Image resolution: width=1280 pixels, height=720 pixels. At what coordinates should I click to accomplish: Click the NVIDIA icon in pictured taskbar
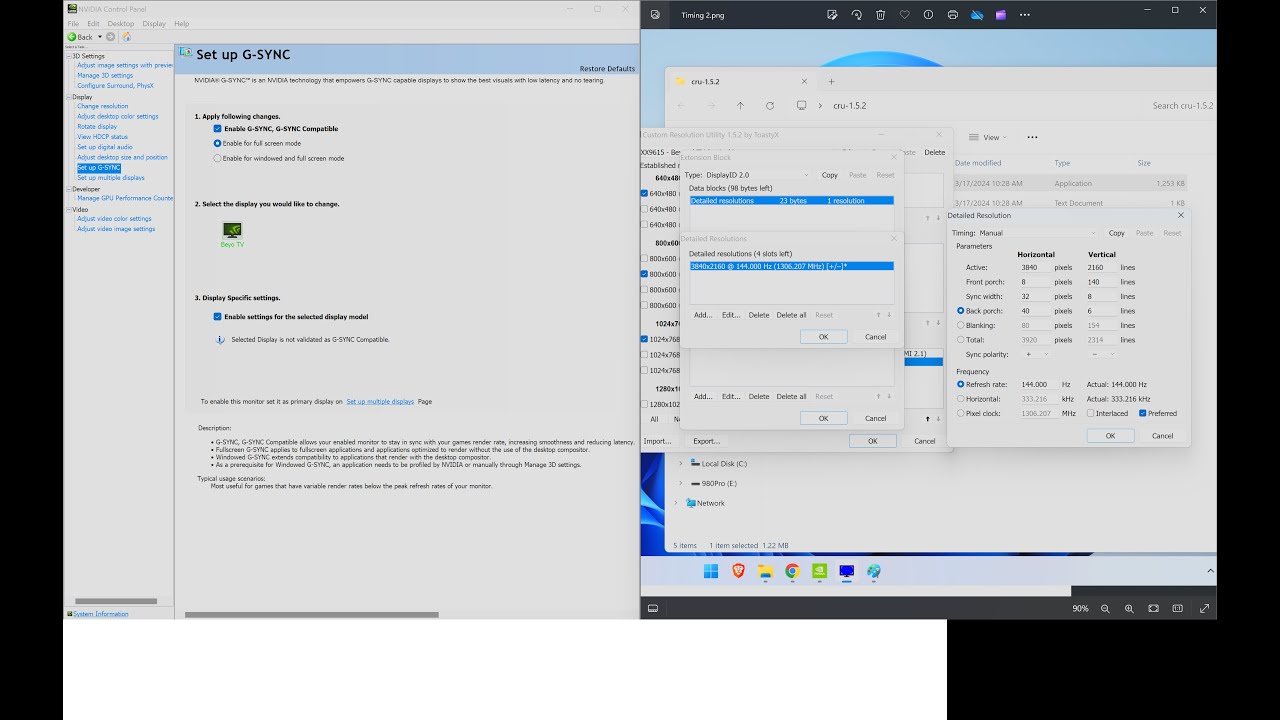click(x=819, y=571)
